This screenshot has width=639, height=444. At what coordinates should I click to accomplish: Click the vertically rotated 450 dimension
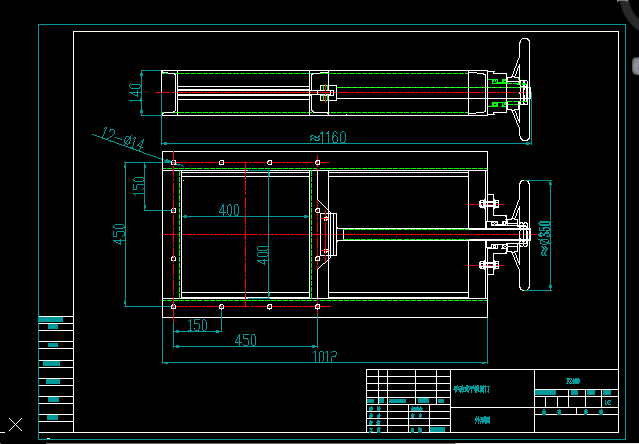tap(119, 234)
